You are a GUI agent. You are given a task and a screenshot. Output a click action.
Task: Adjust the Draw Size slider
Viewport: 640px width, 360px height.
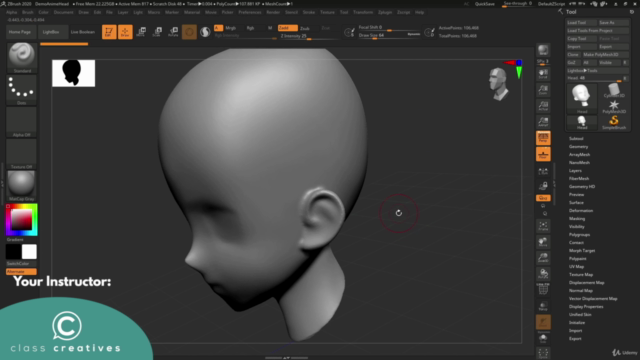pyautogui.click(x=389, y=36)
